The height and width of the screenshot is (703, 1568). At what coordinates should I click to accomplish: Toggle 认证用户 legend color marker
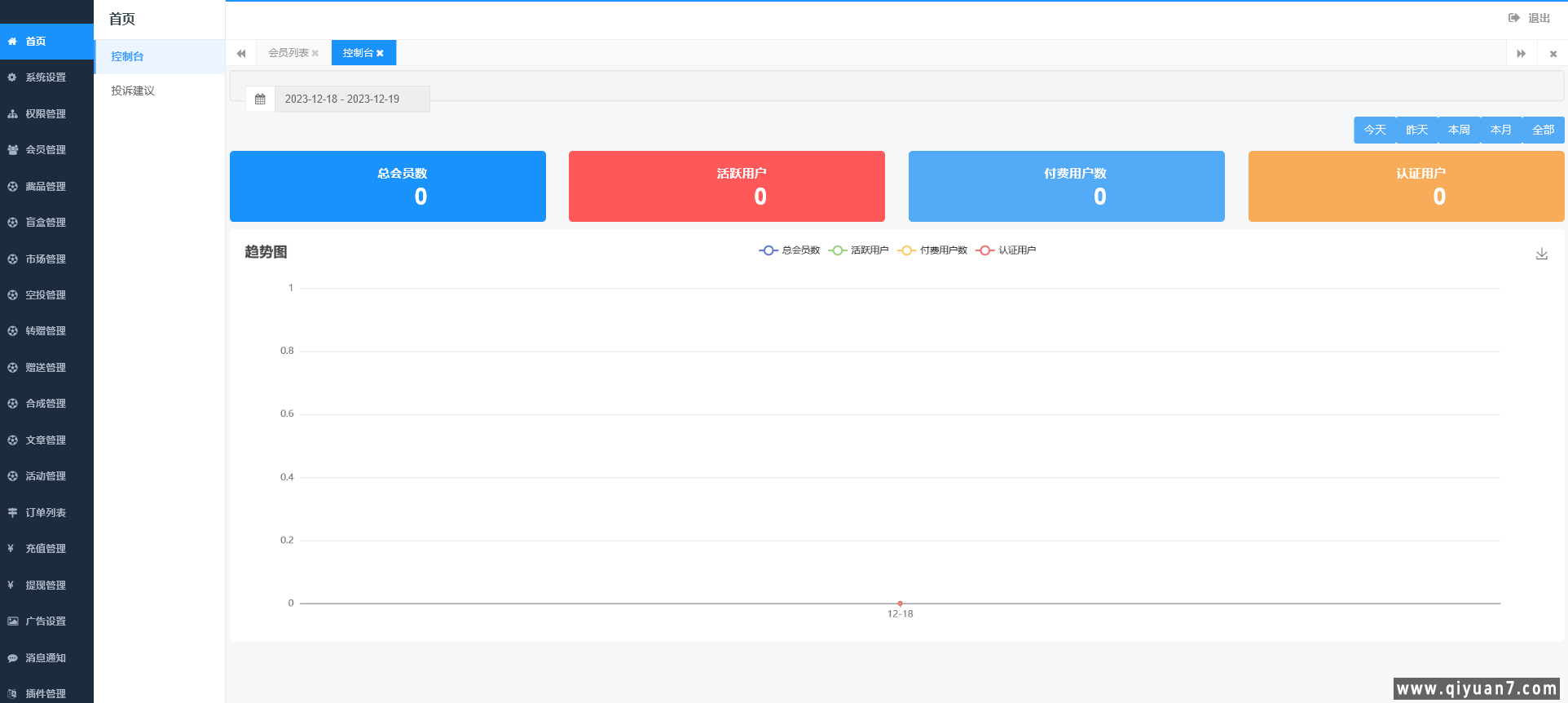click(x=985, y=250)
